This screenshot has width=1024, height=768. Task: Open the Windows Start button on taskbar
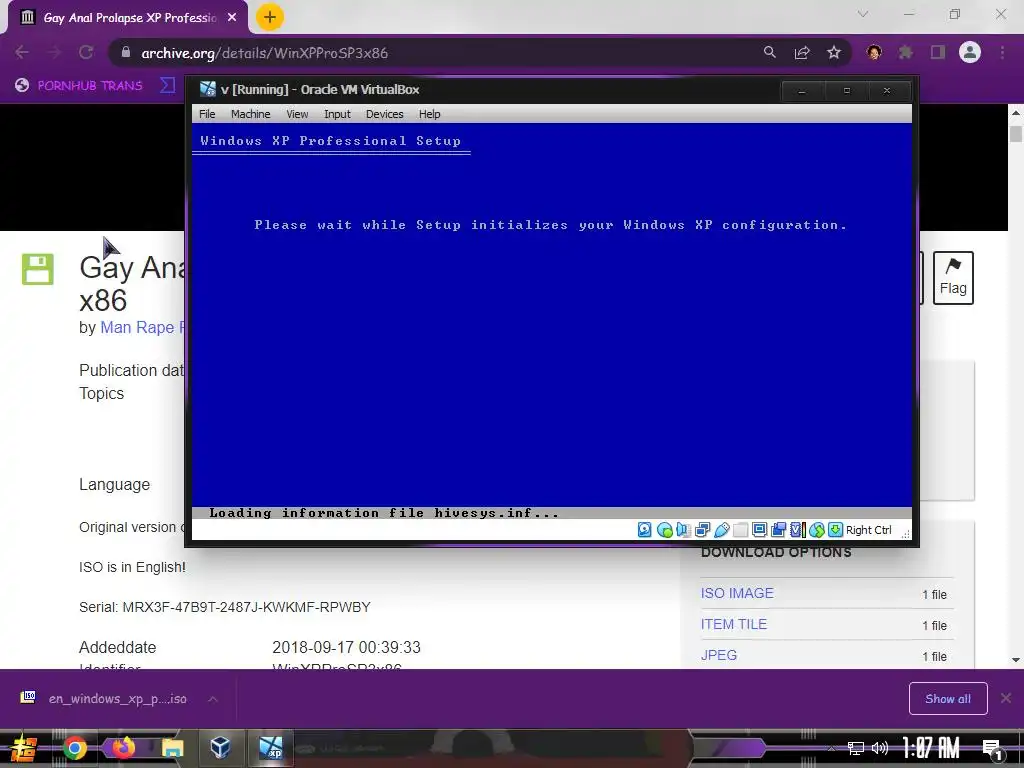[23, 748]
